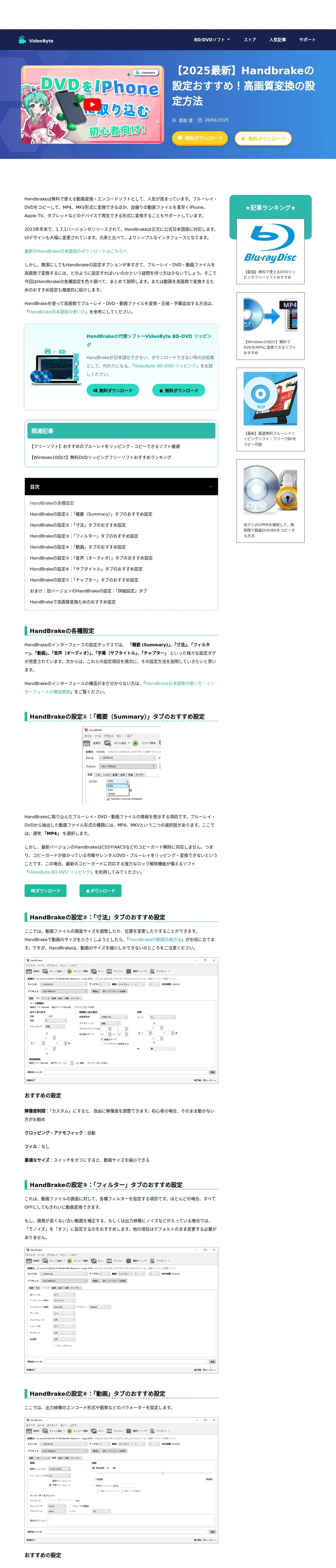Open related article 【フリーソフト】おすすめのブルーレイをリッピング
This screenshot has width=336, height=1568.
(x=105, y=446)
